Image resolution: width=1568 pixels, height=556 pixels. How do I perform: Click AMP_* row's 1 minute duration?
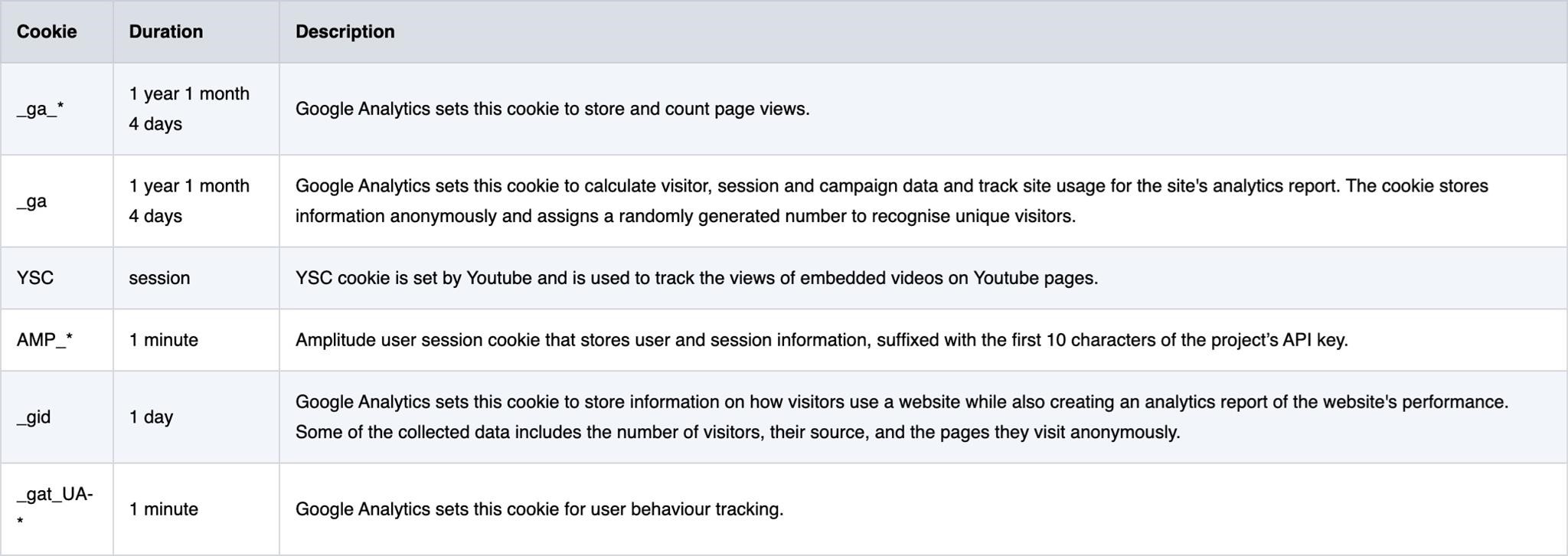(x=163, y=340)
